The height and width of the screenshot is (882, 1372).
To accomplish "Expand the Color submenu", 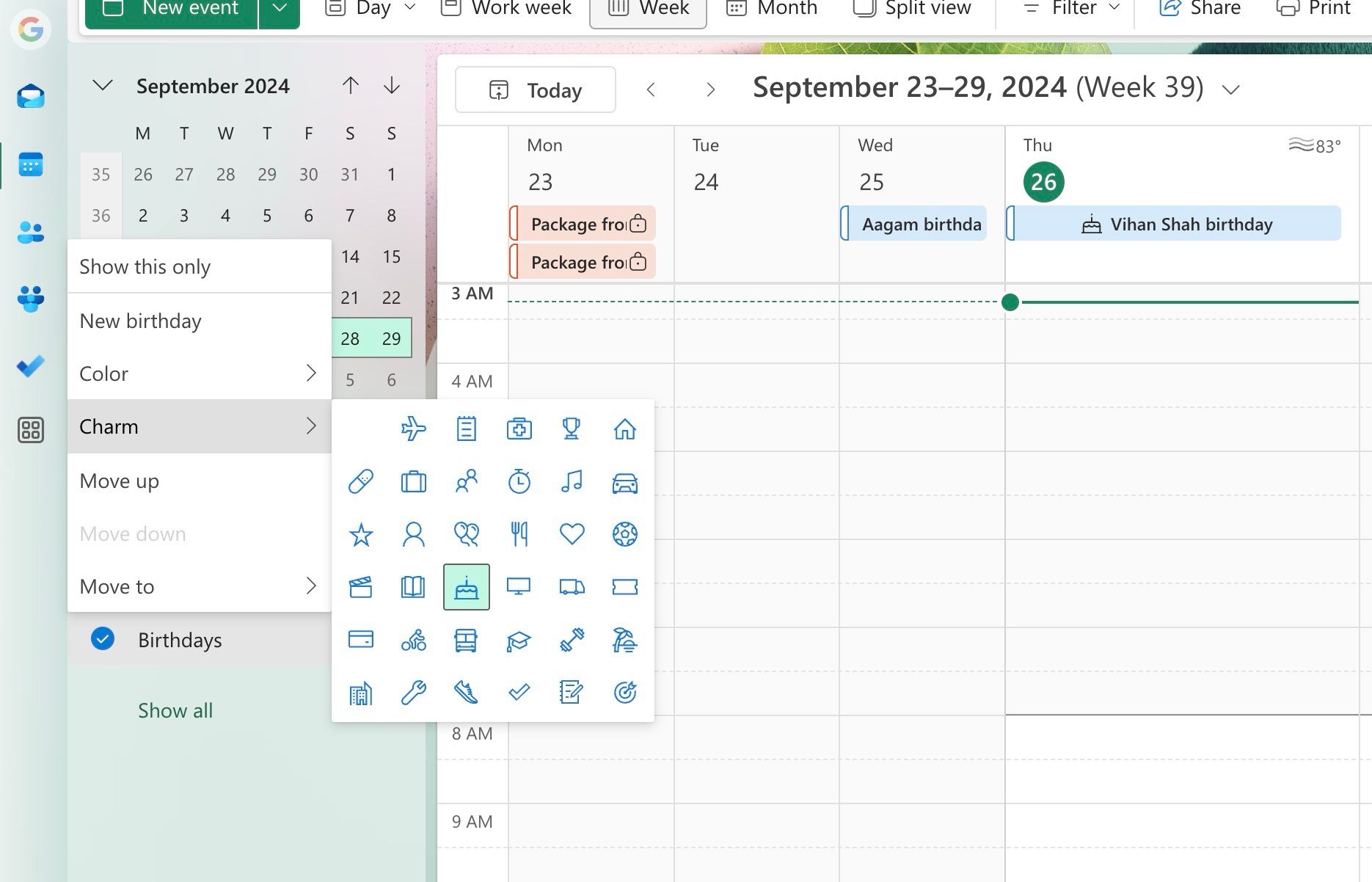I will 200,373.
